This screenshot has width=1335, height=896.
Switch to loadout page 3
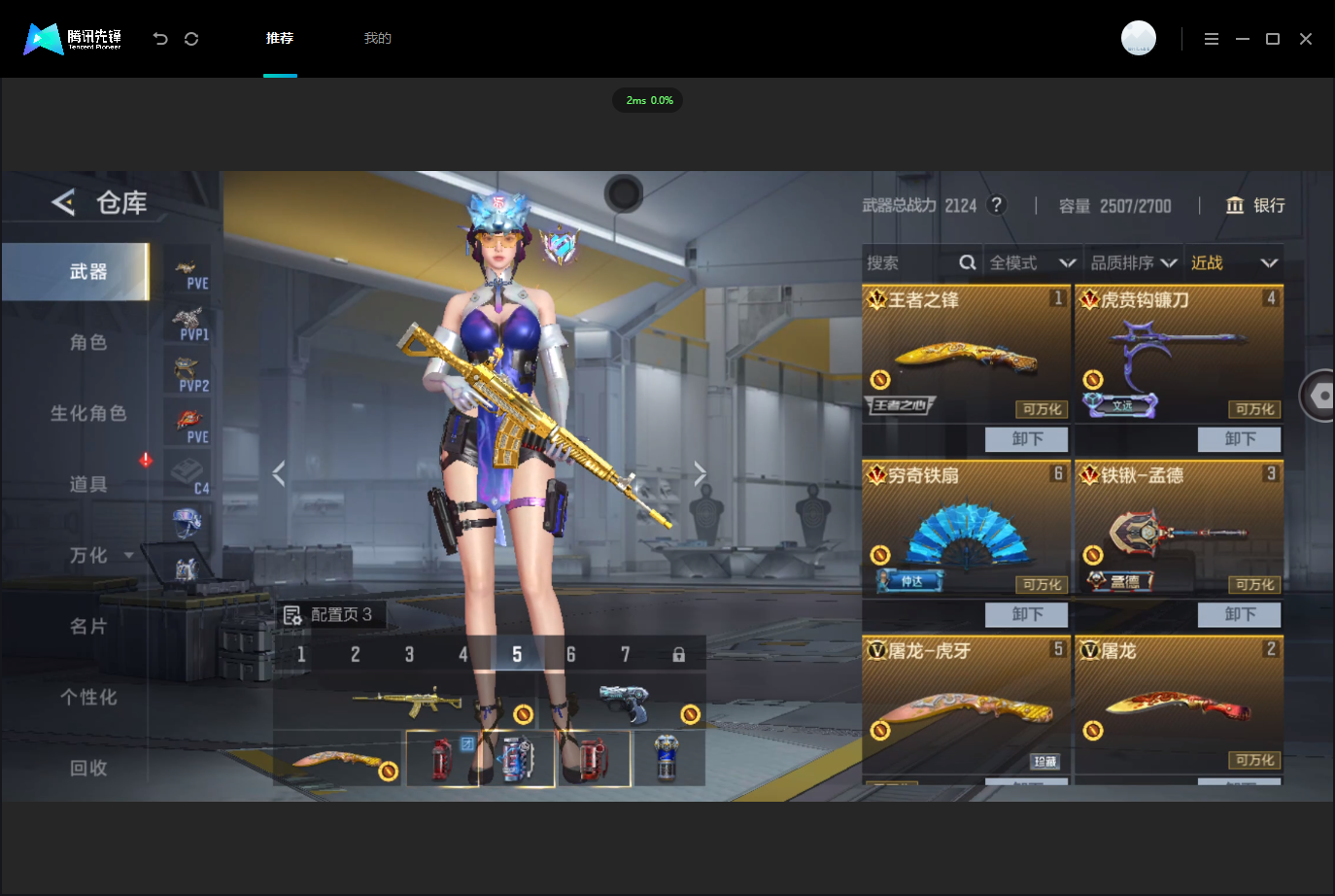(409, 654)
